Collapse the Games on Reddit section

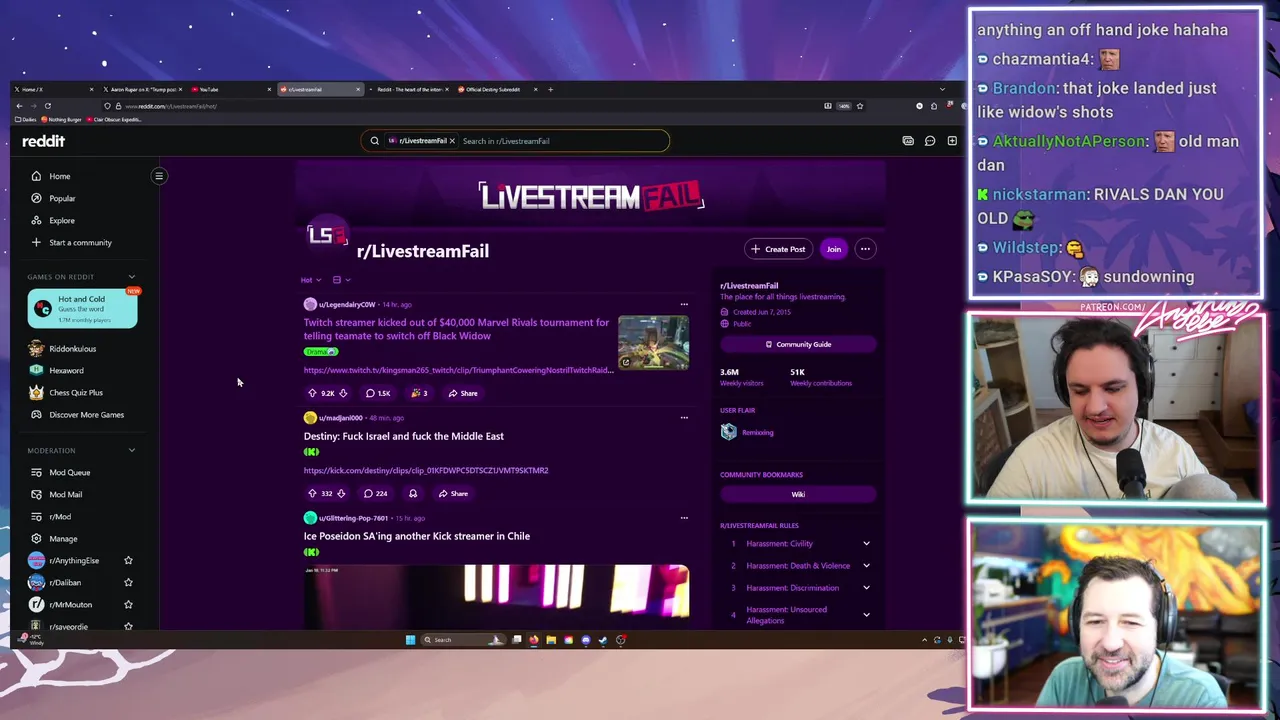click(131, 277)
